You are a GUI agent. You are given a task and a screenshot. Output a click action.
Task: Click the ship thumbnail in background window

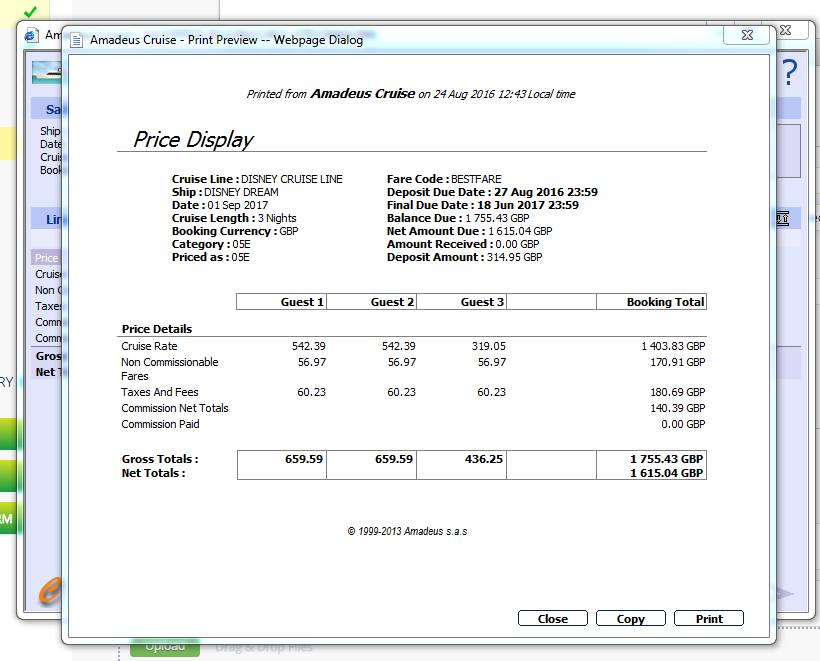click(47, 72)
